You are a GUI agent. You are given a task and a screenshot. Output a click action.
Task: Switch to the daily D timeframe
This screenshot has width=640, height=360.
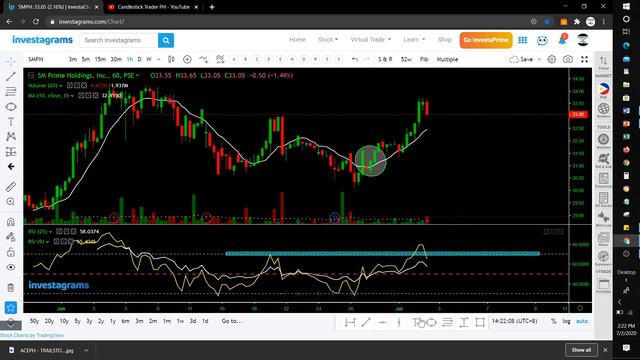[x=140, y=60]
